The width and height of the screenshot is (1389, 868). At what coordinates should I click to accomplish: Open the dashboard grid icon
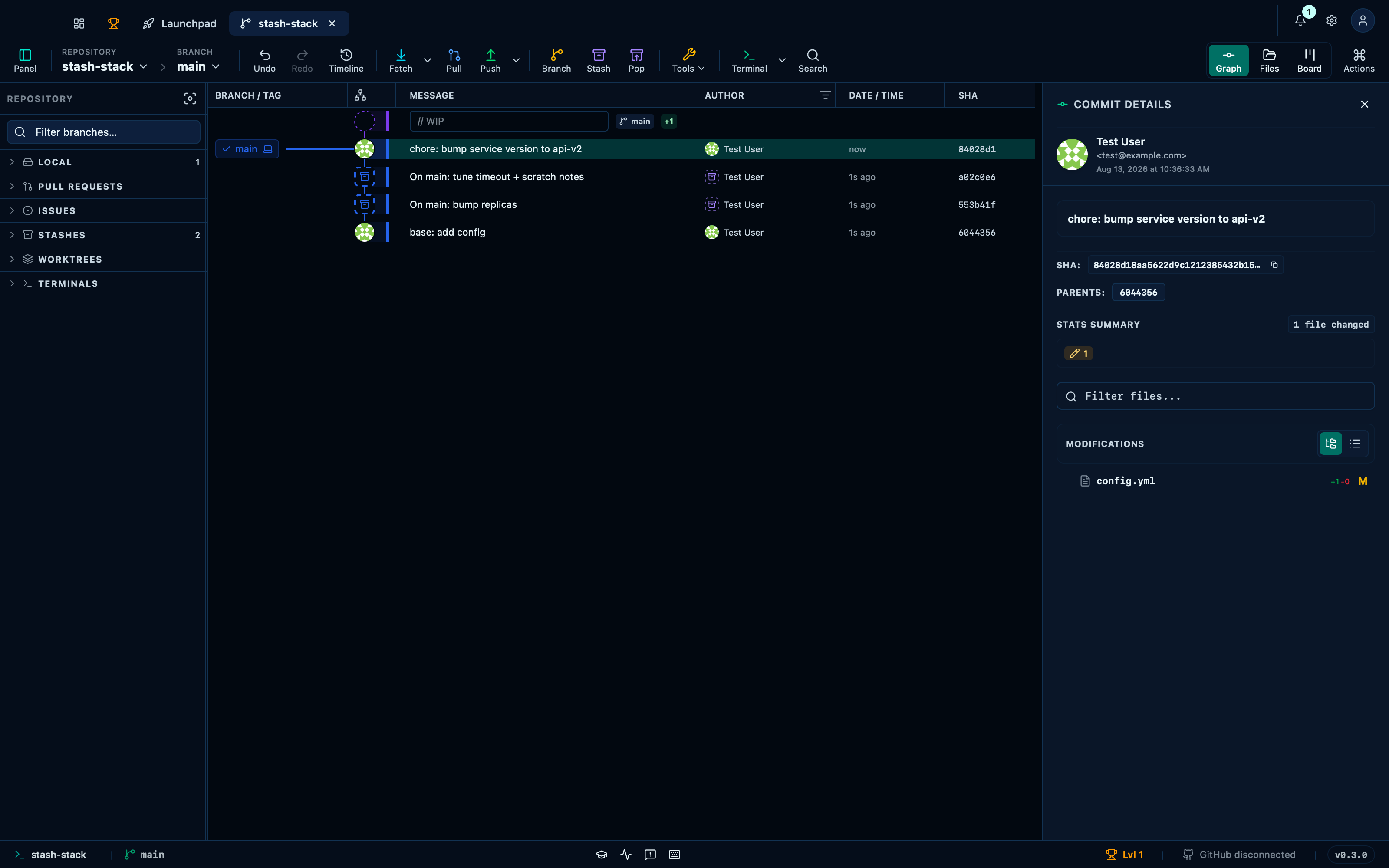(x=79, y=23)
